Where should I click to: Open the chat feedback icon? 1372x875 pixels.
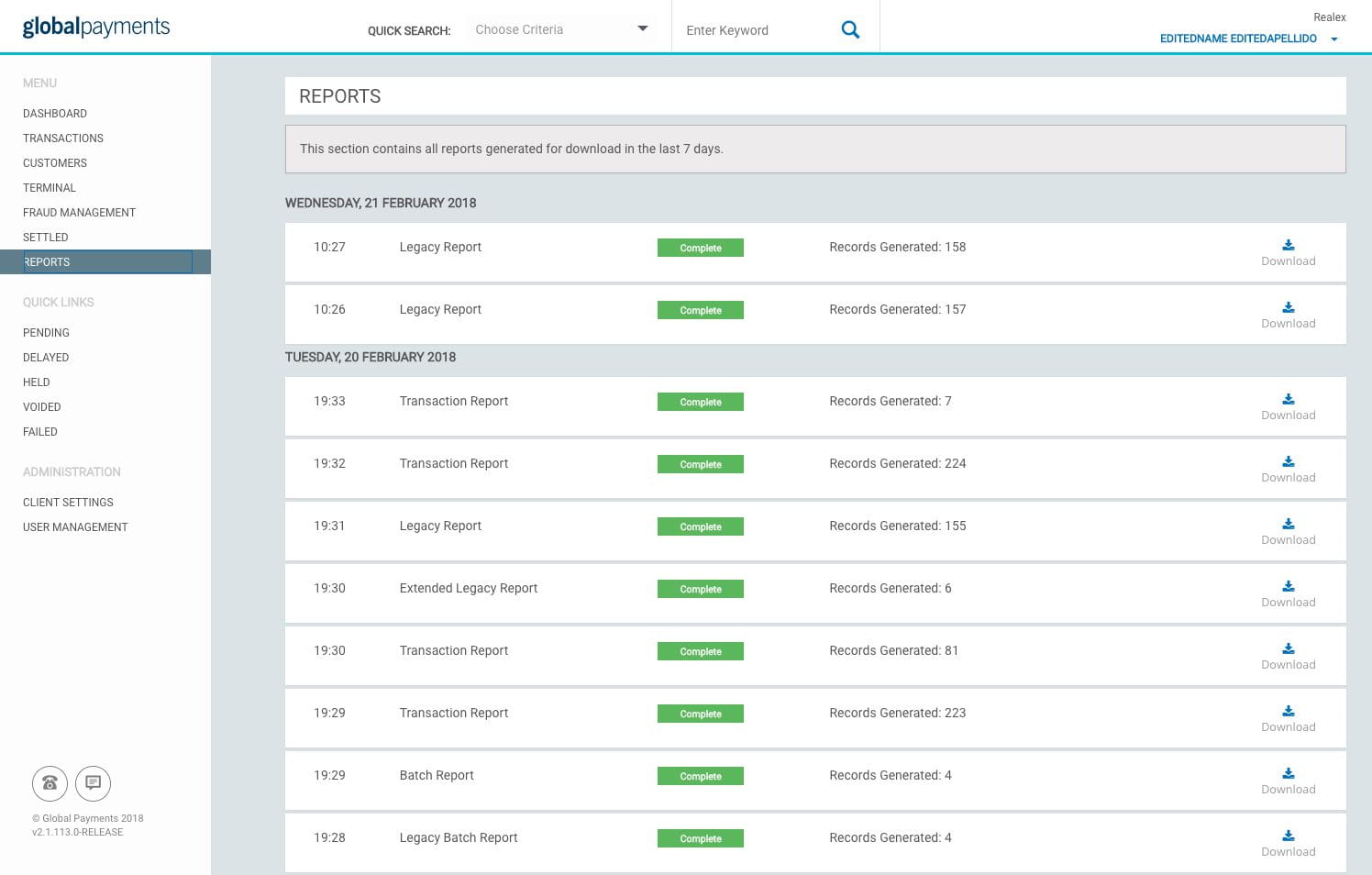click(x=93, y=783)
